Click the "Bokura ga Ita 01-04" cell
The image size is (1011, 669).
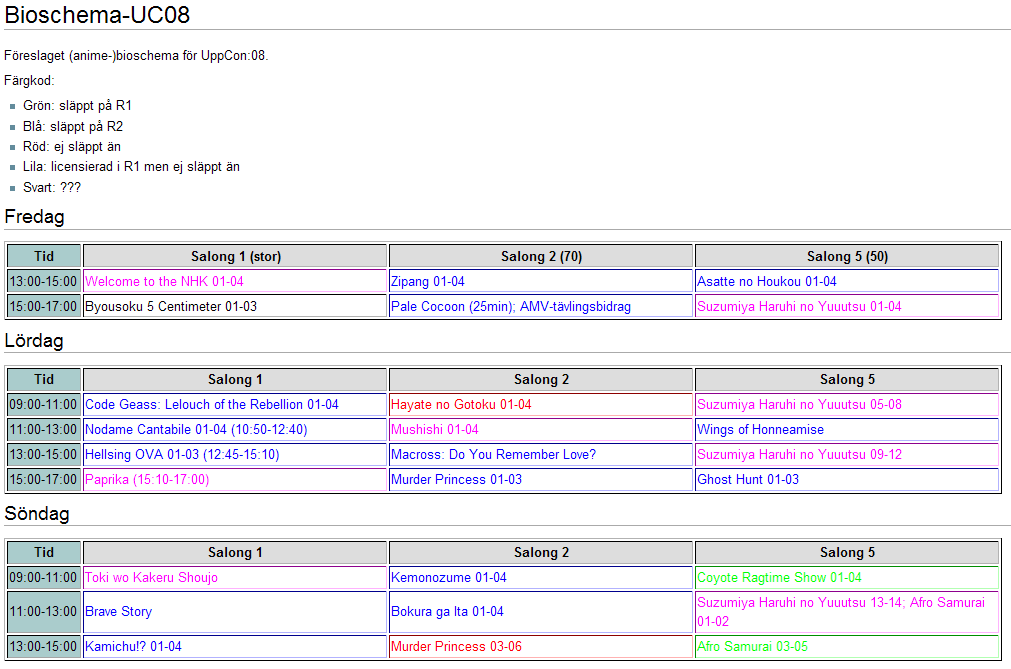pyautogui.click(x=541, y=612)
